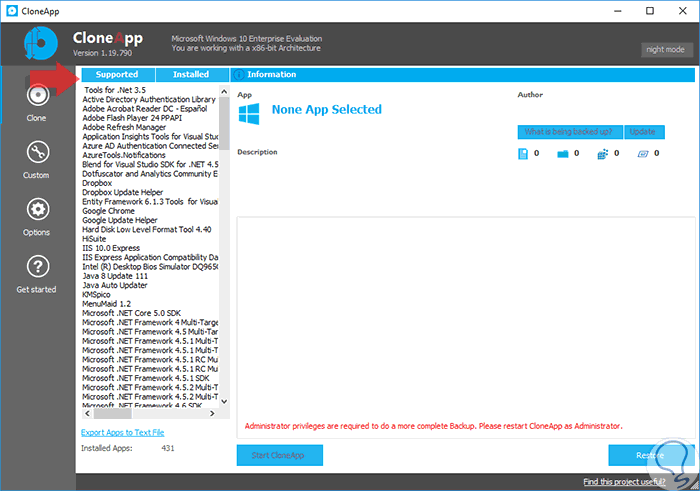Select Application Insights Tools for Visual Studio
Screen dimensions: 700x491
(x=150, y=137)
